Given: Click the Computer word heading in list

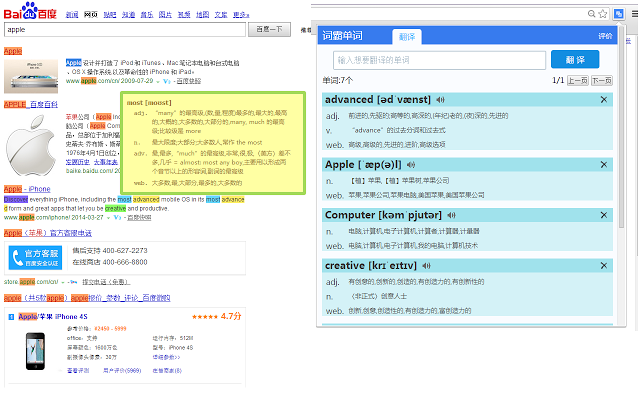Looking at the screenshot, I should pos(383,215).
